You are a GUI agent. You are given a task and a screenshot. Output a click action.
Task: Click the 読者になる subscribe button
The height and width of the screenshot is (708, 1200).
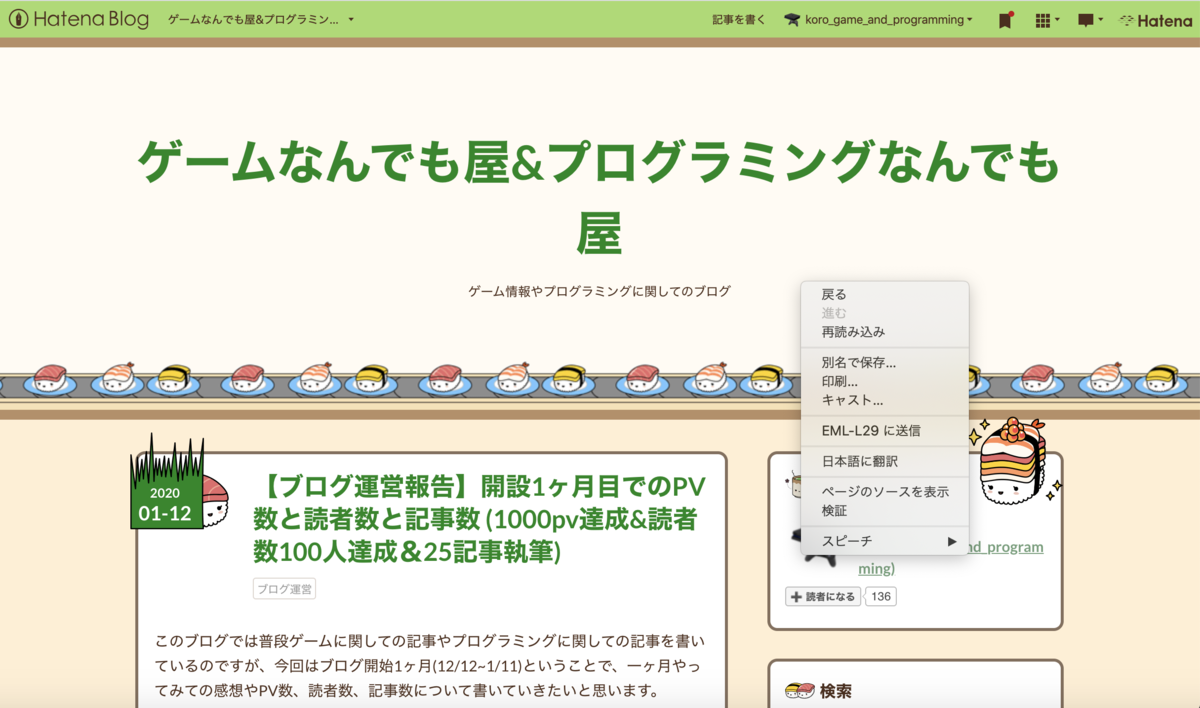[x=823, y=597]
